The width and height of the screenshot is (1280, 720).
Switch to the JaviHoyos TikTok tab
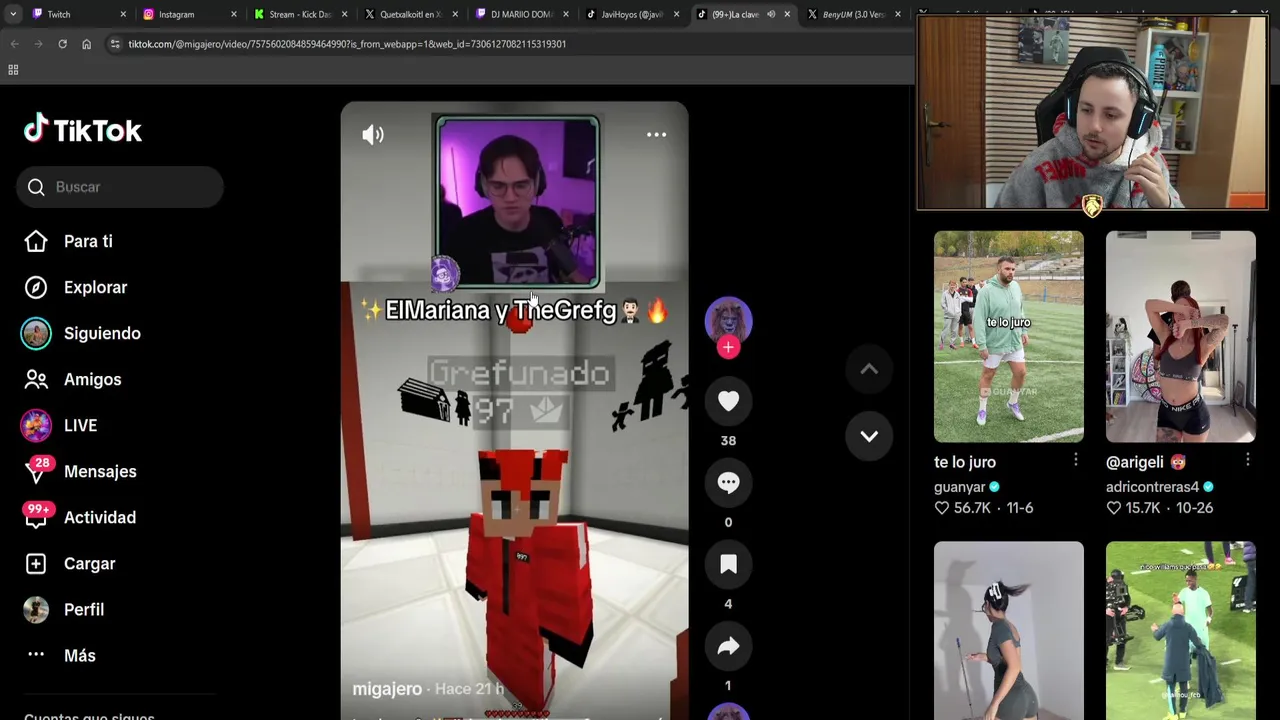pyautogui.click(x=631, y=14)
